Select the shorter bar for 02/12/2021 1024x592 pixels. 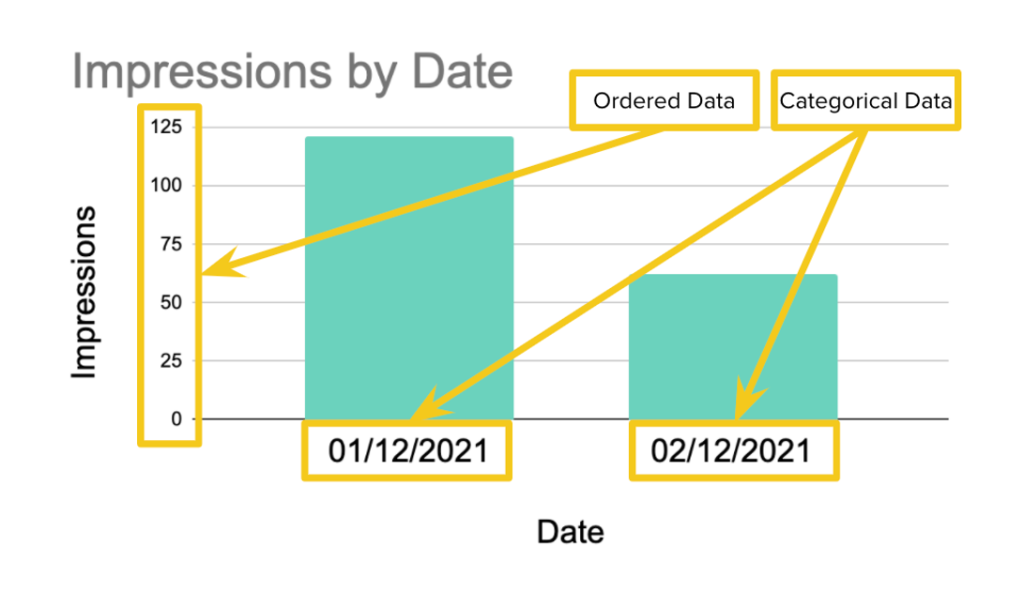pos(733,346)
